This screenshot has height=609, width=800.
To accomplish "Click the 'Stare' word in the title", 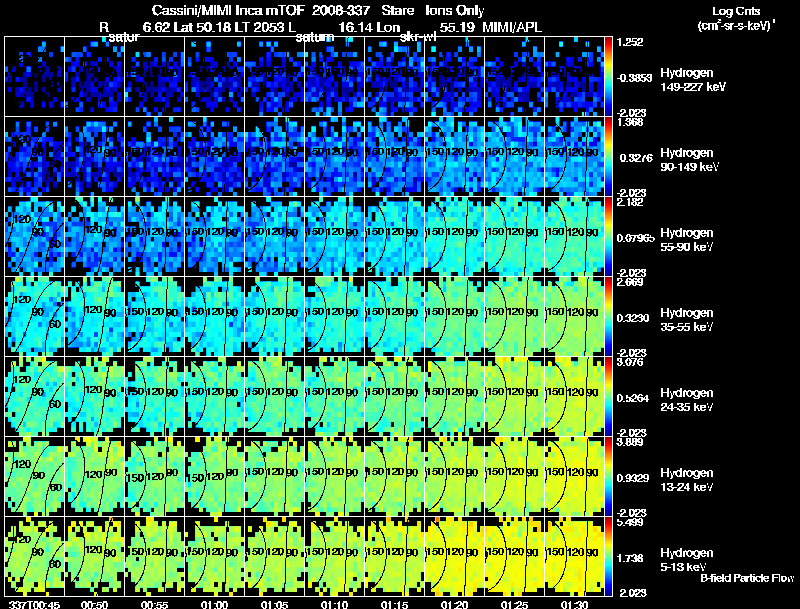I will [397, 10].
